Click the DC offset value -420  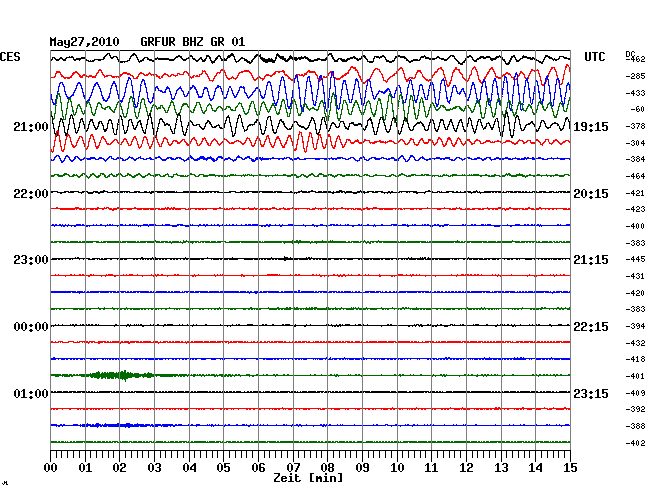(635, 293)
